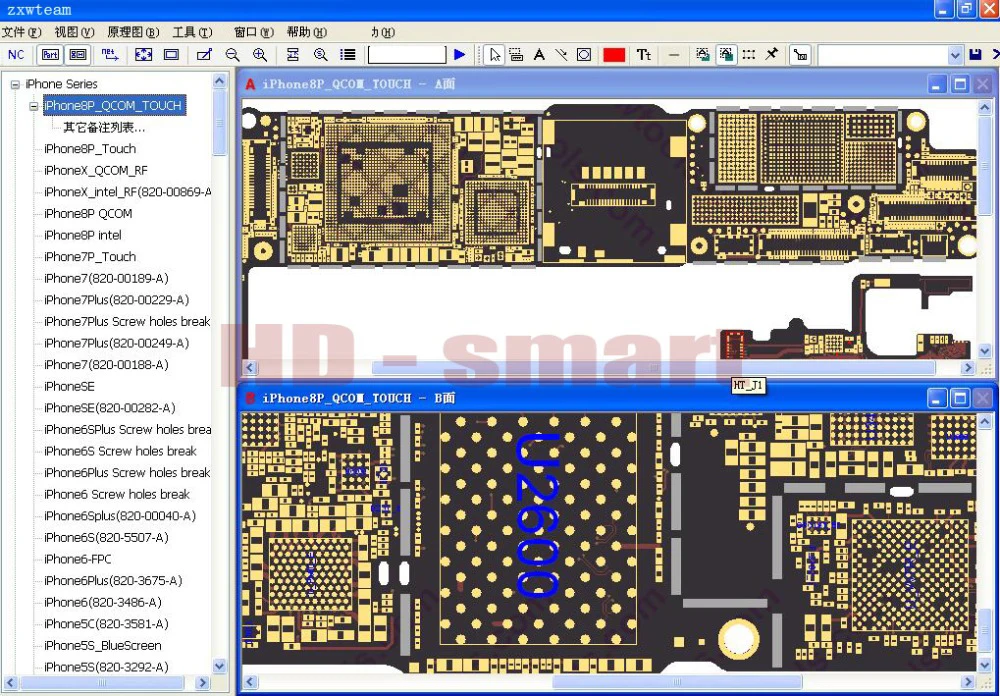Image resolution: width=1000 pixels, height=696 pixels.
Task: Click the B面 window horizontal scrollbar thumb
Action: coord(676,682)
